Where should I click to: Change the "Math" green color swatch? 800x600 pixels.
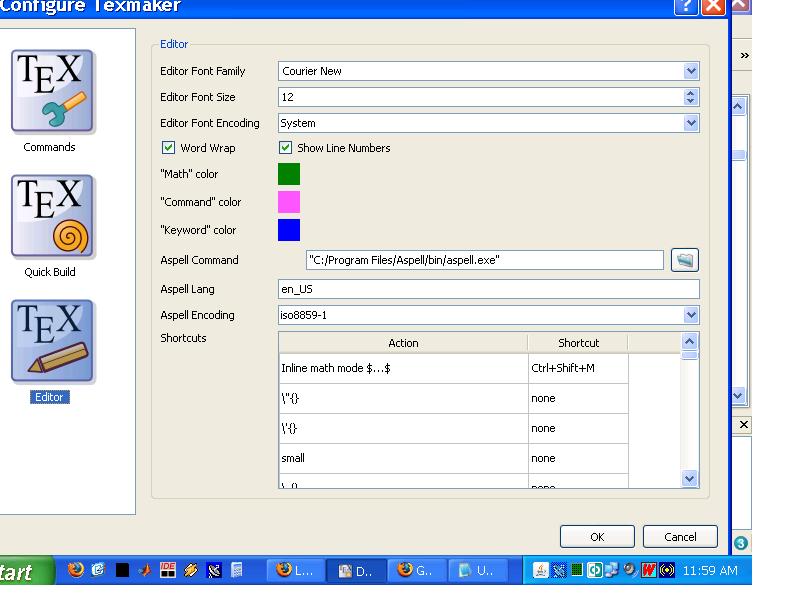pyautogui.click(x=289, y=174)
